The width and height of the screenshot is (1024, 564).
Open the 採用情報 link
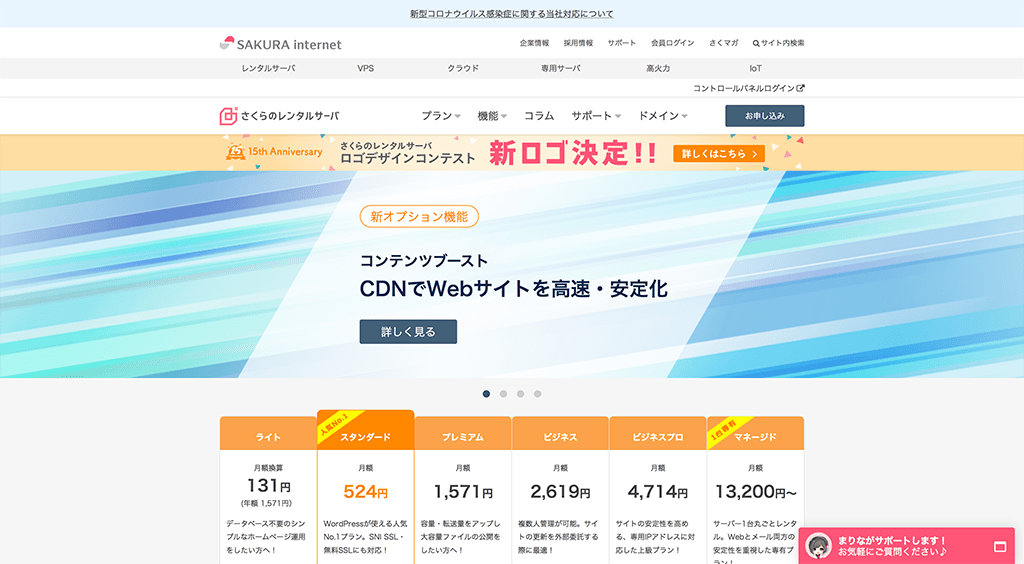578,43
